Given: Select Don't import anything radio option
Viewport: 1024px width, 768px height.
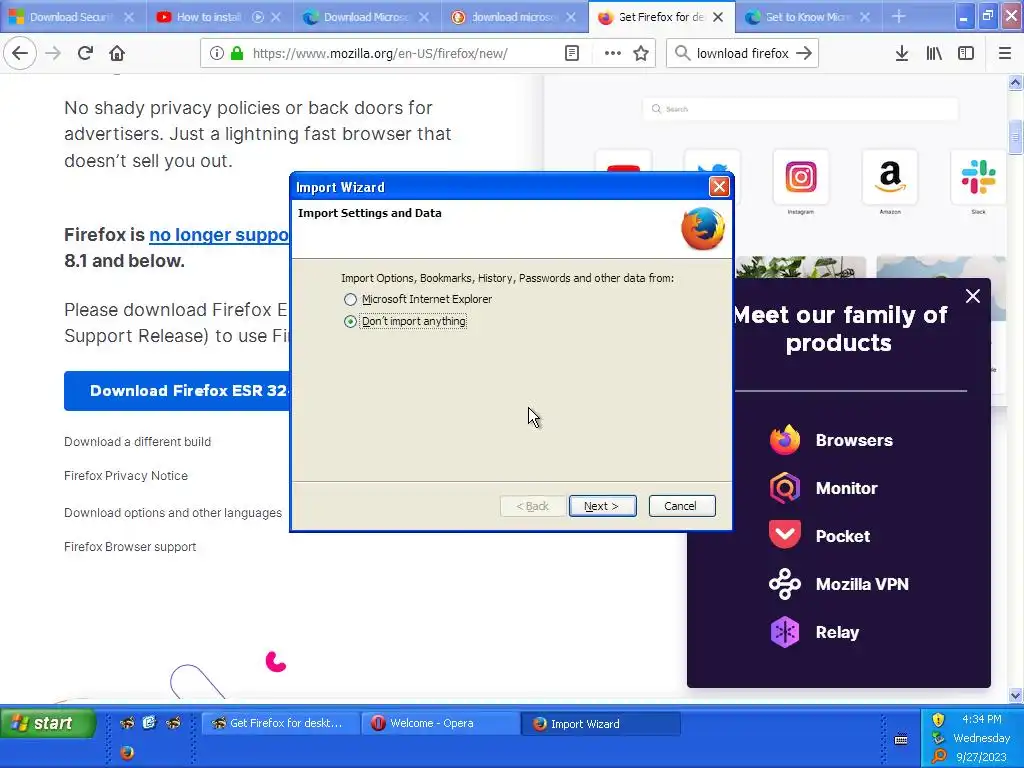Looking at the screenshot, I should (x=351, y=321).
